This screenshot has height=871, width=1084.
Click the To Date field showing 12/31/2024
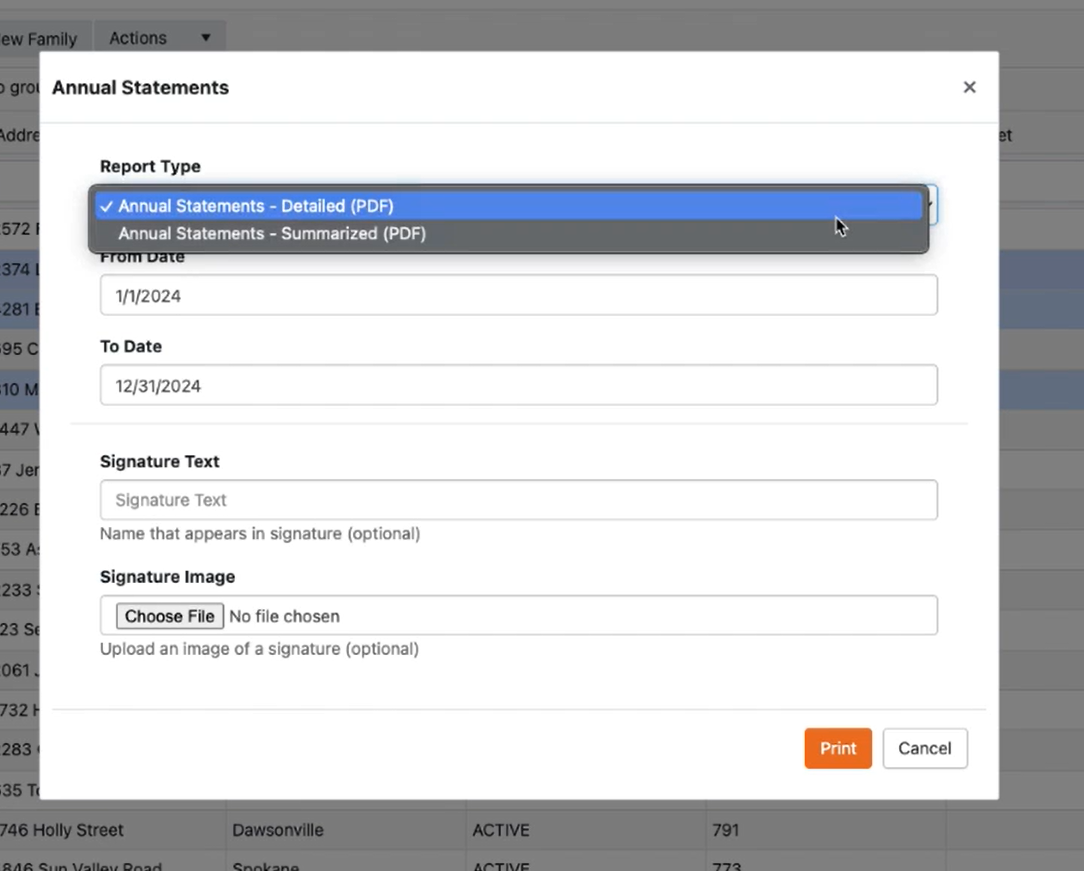(x=518, y=385)
